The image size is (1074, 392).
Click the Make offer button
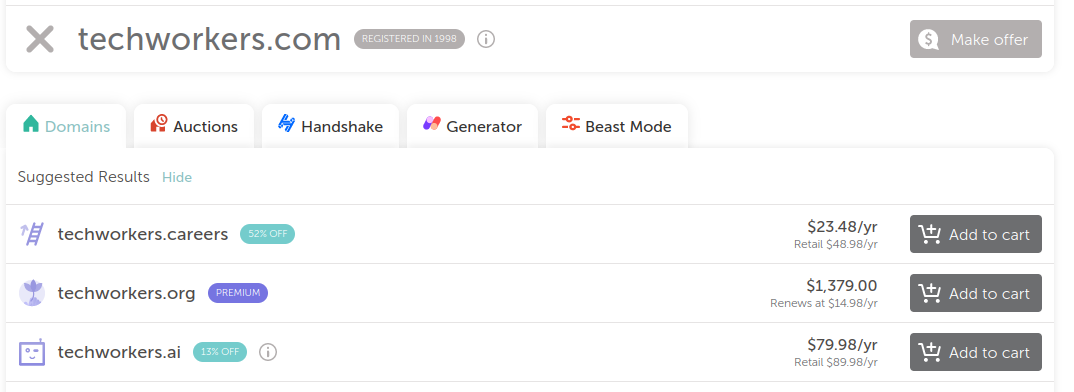click(975, 39)
